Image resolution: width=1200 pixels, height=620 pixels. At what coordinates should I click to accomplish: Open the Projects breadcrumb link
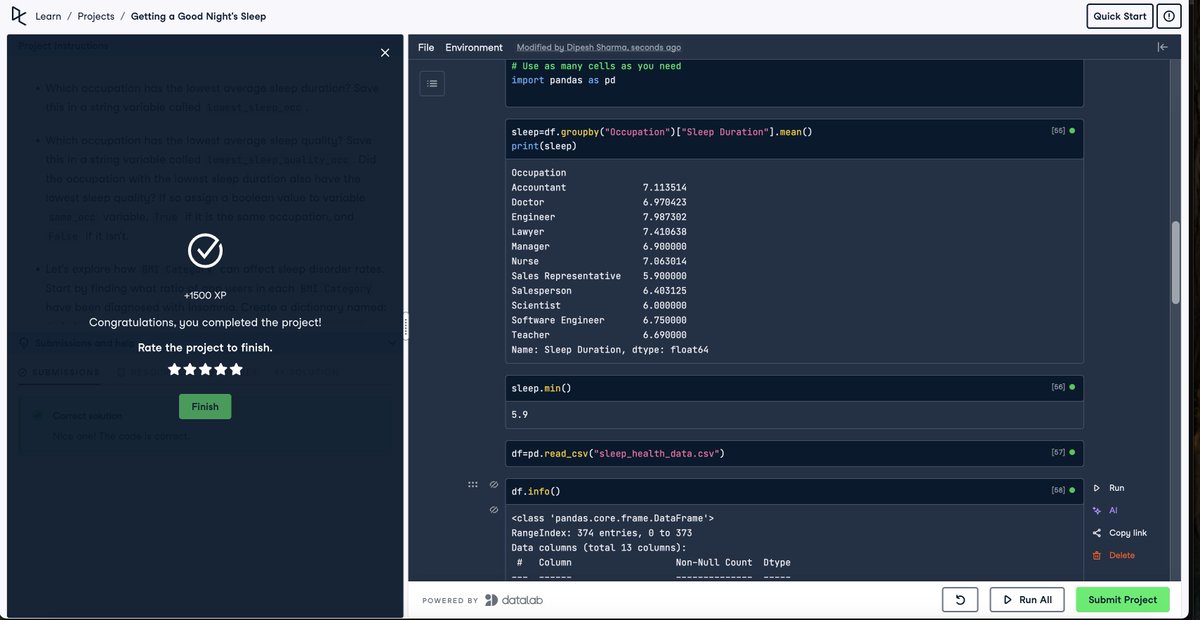[x=96, y=16]
